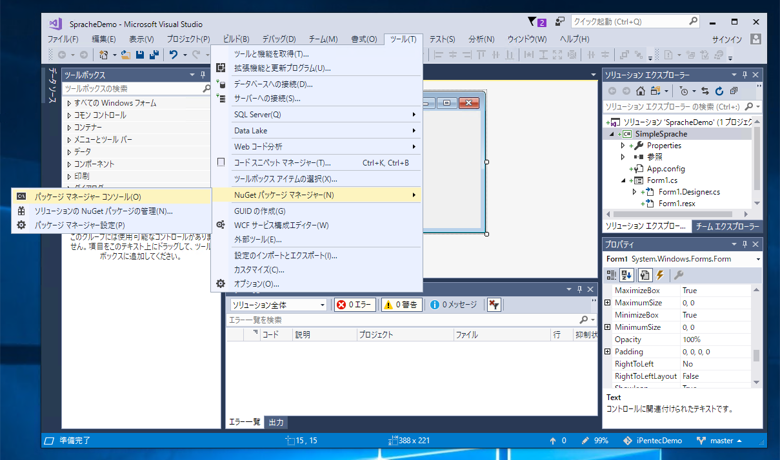Click the master branch in status bar
The image size is (780, 460).
coord(719,441)
